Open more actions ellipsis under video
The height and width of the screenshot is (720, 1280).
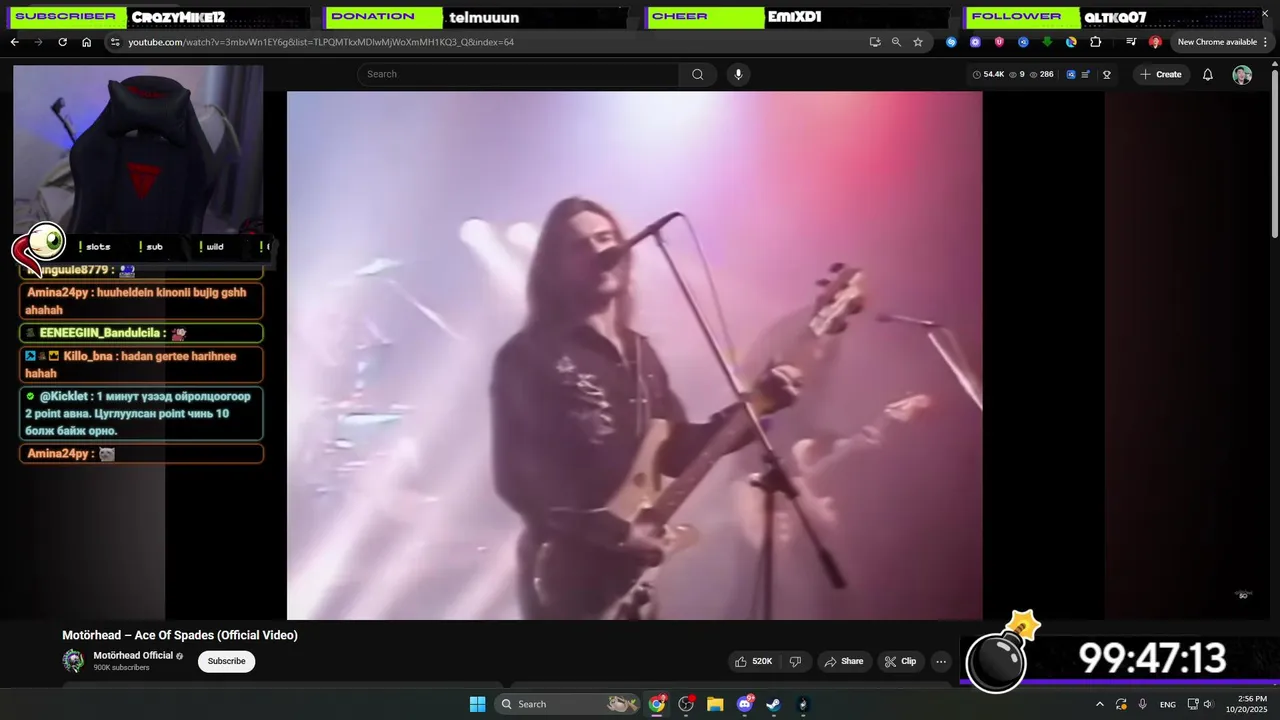[x=940, y=661]
